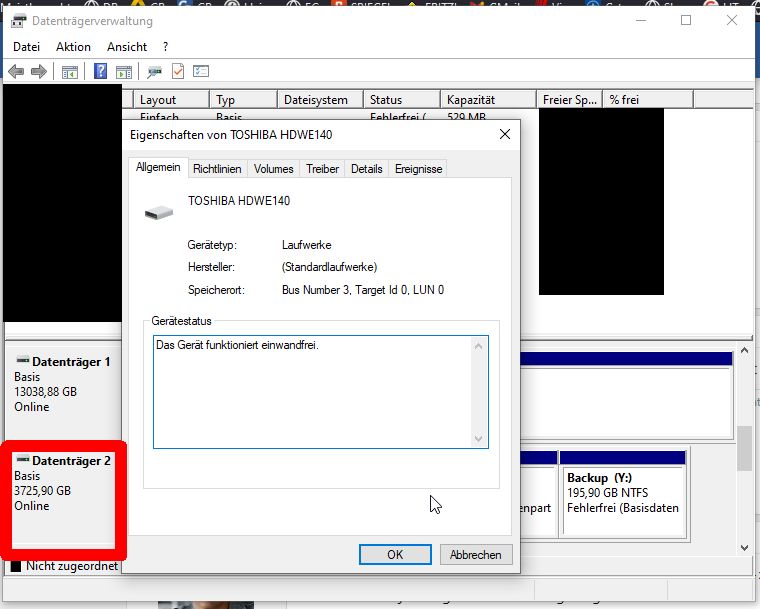Click the checkmark properties toolbar icon
Image resolution: width=760 pixels, height=609 pixels.
point(178,72)
